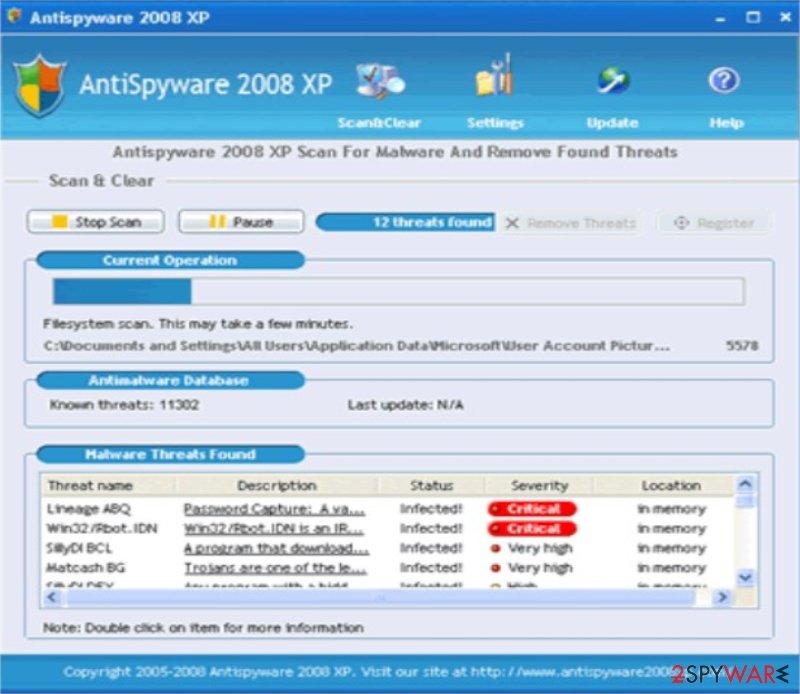The image size is (800, 694).
Task: Click the horizontal scroll left arrow
Action: coord(52,597)
